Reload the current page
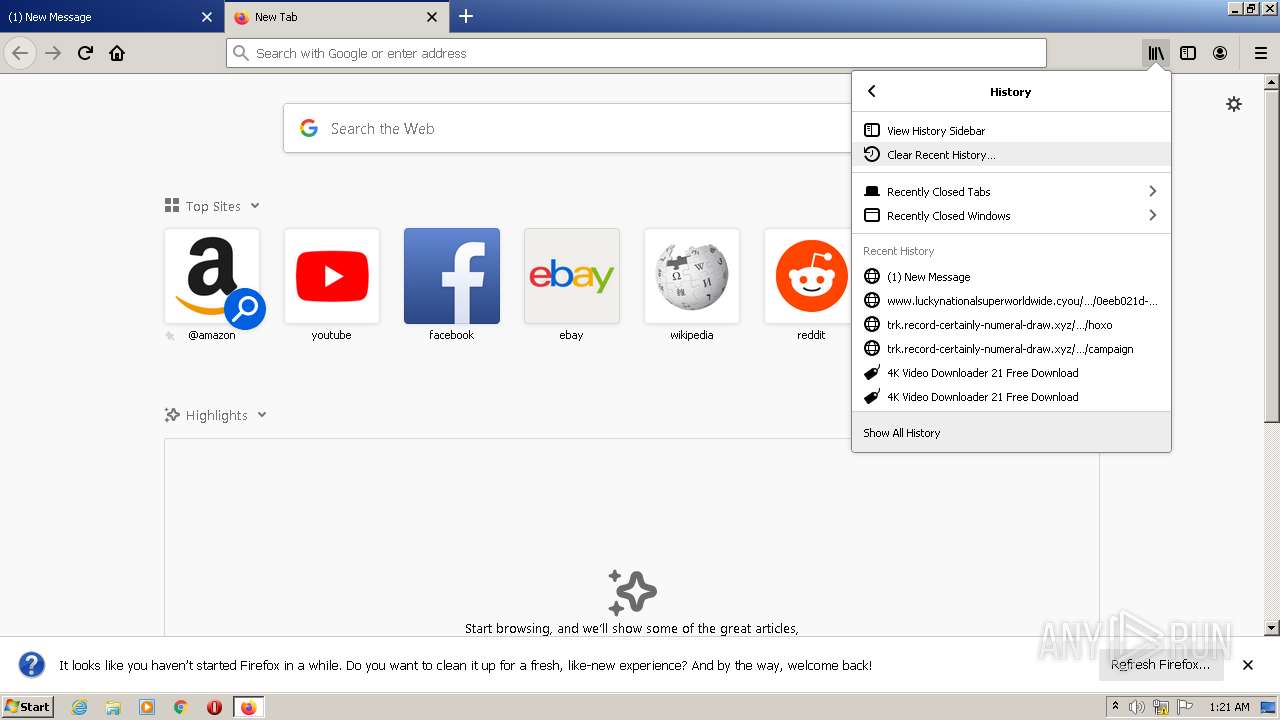 tap(85, 53)
